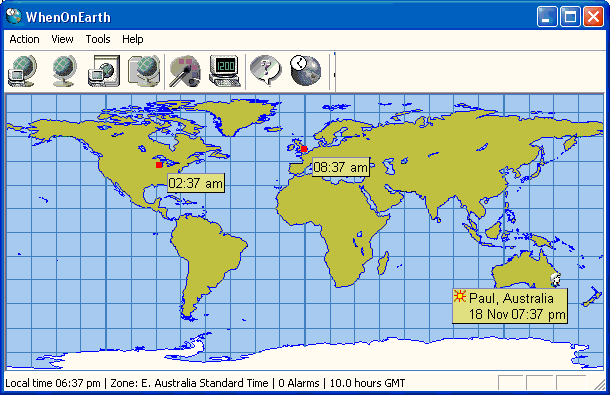Click the computer with globe page icon
The image size is (610, 395).
(104, 71)
